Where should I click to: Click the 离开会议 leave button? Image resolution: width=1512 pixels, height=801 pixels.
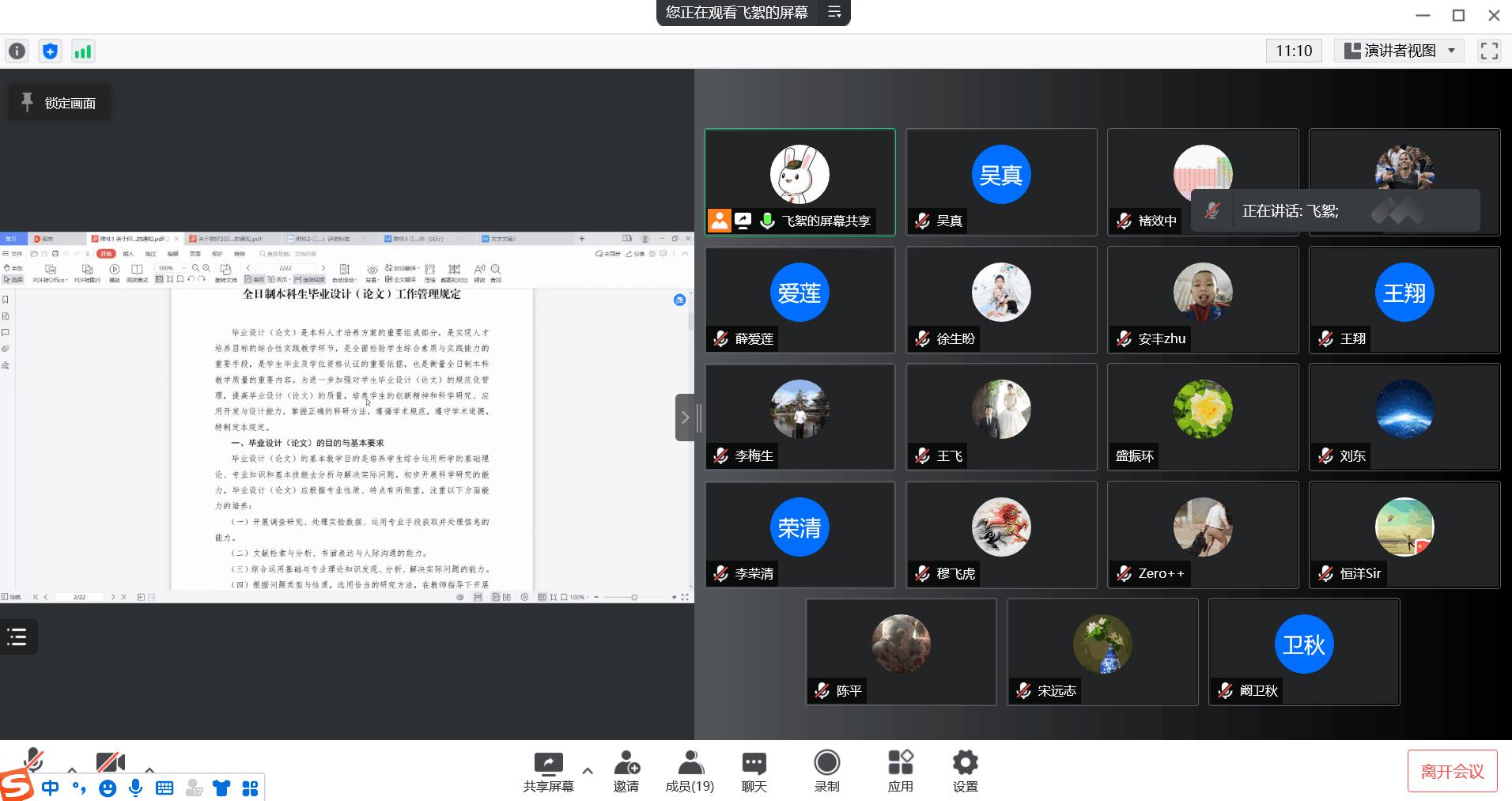pos(1452,771)
